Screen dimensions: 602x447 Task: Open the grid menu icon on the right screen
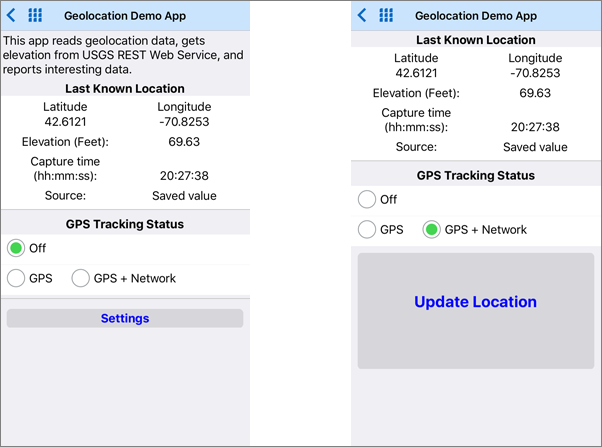point(386,16)
